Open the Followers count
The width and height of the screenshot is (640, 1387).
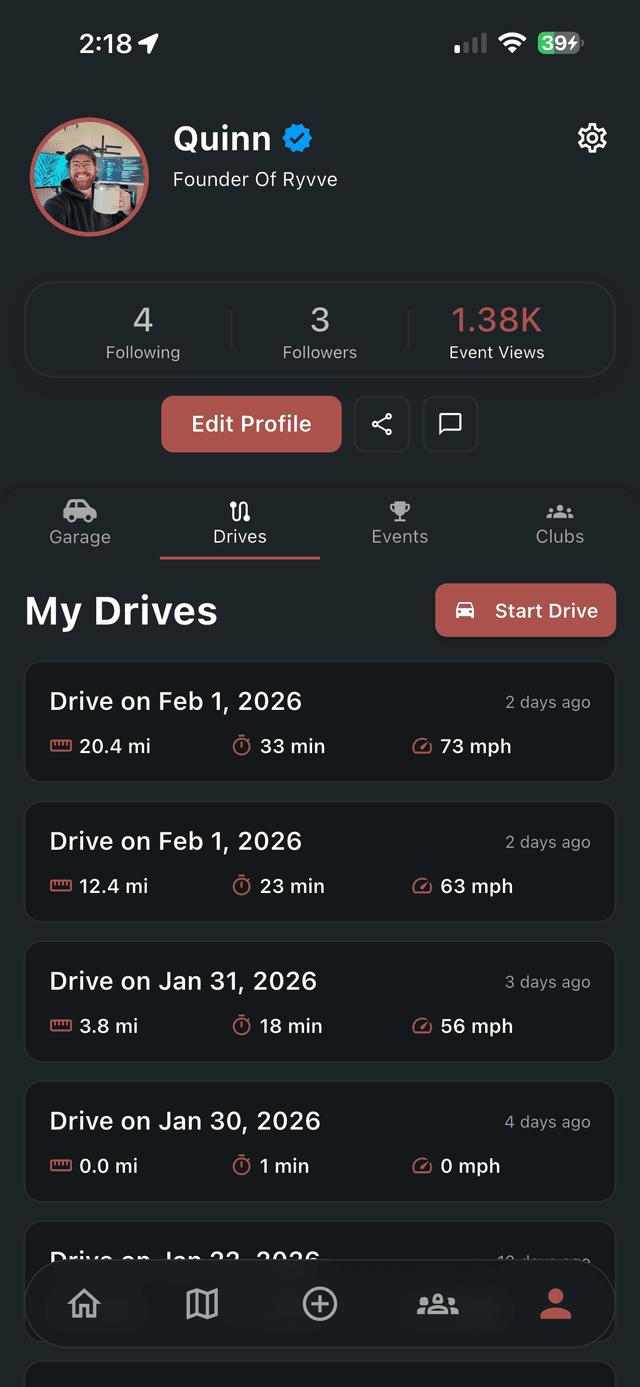[x=320, y=330]
